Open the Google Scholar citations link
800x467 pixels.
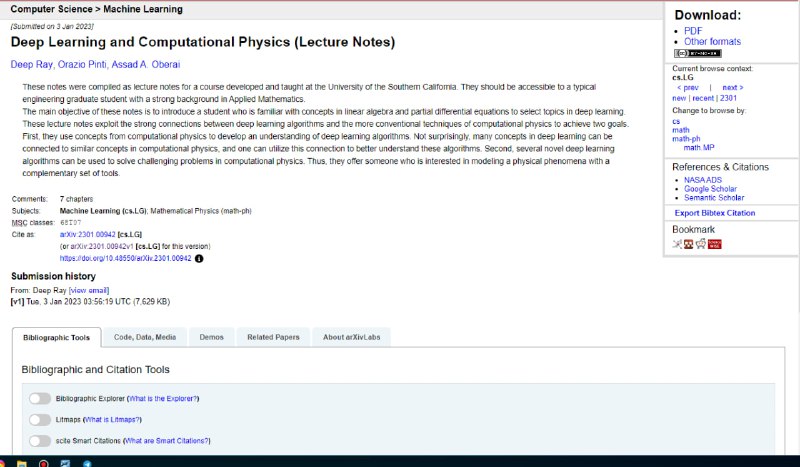(710, 189)
